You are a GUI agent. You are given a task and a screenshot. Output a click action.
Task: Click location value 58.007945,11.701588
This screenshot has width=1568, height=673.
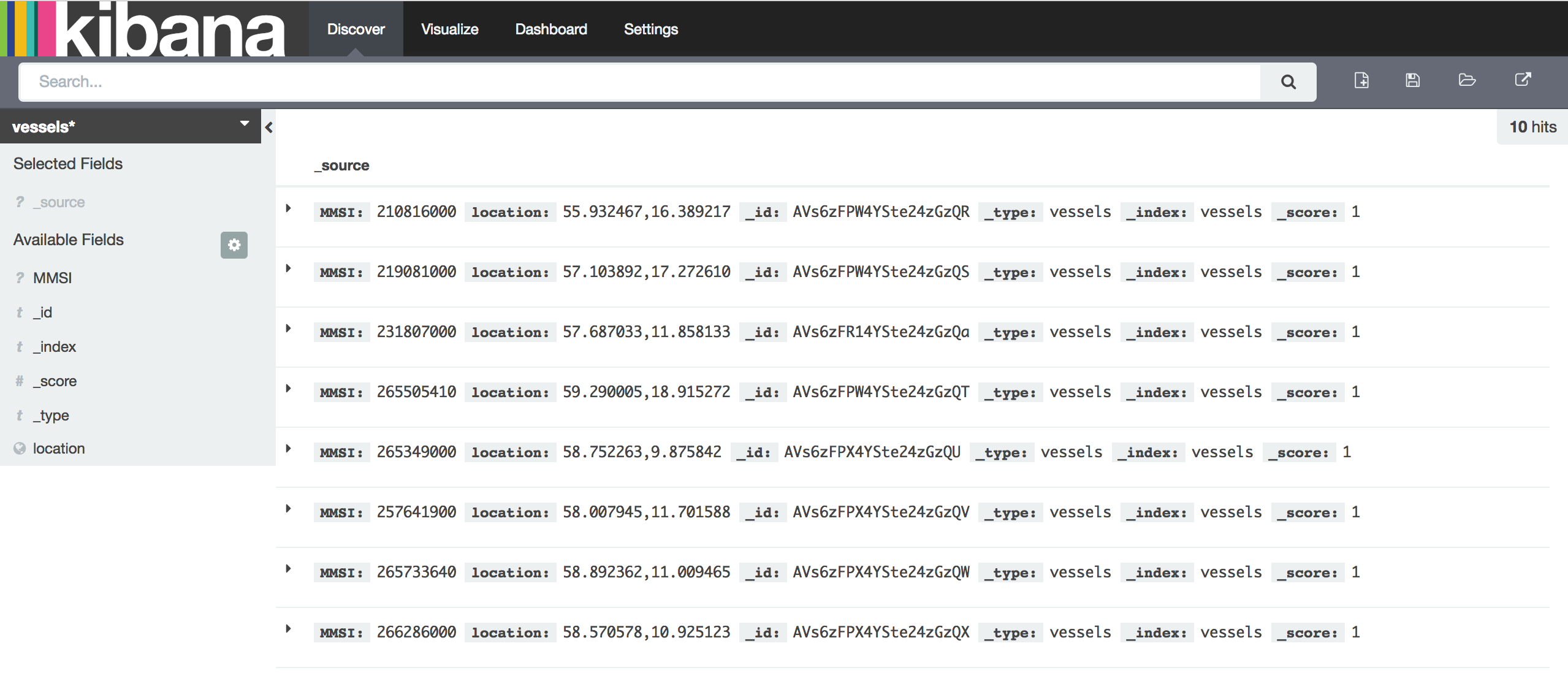coord(647,512)
